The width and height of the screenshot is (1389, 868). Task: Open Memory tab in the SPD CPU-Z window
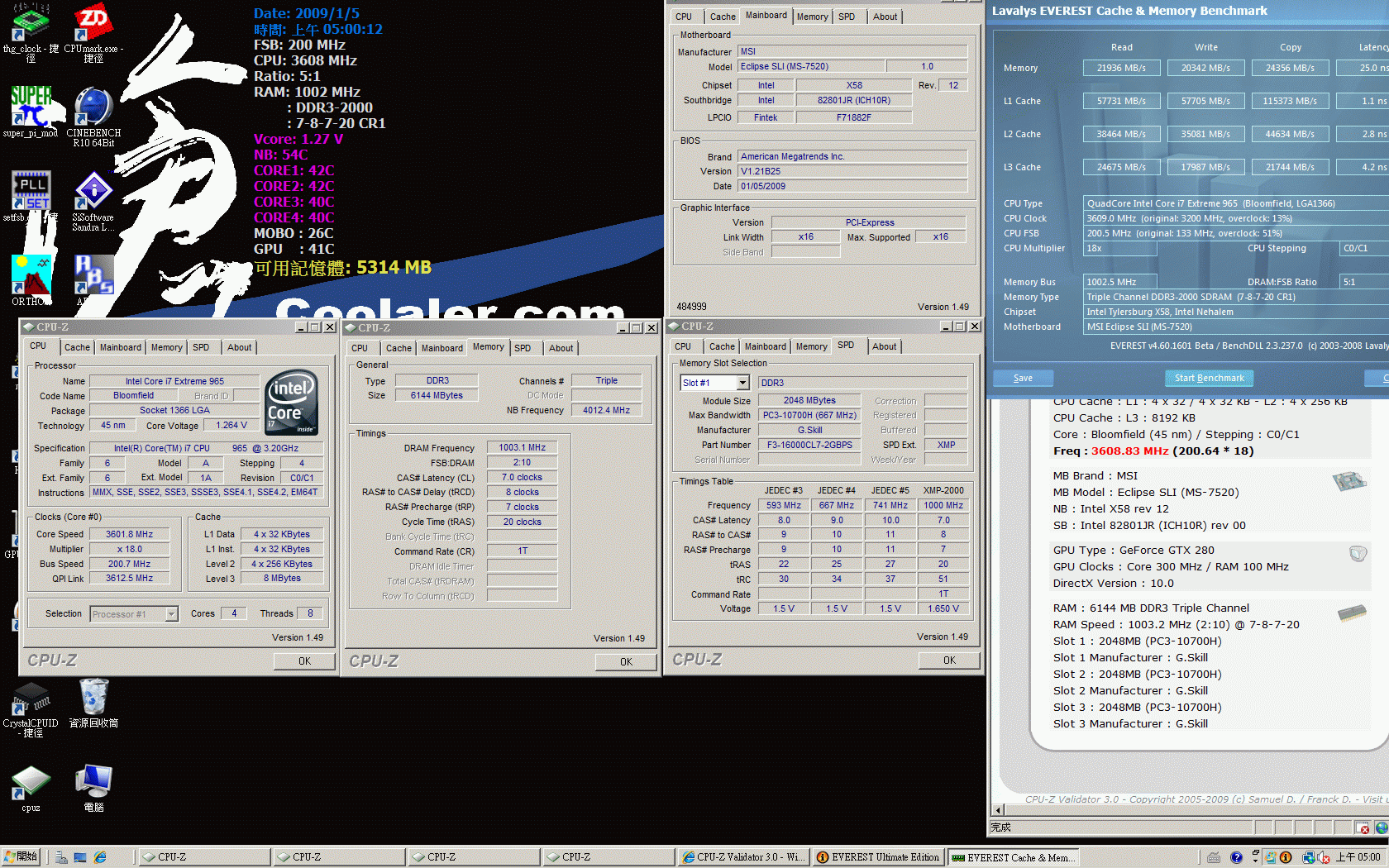811,346
